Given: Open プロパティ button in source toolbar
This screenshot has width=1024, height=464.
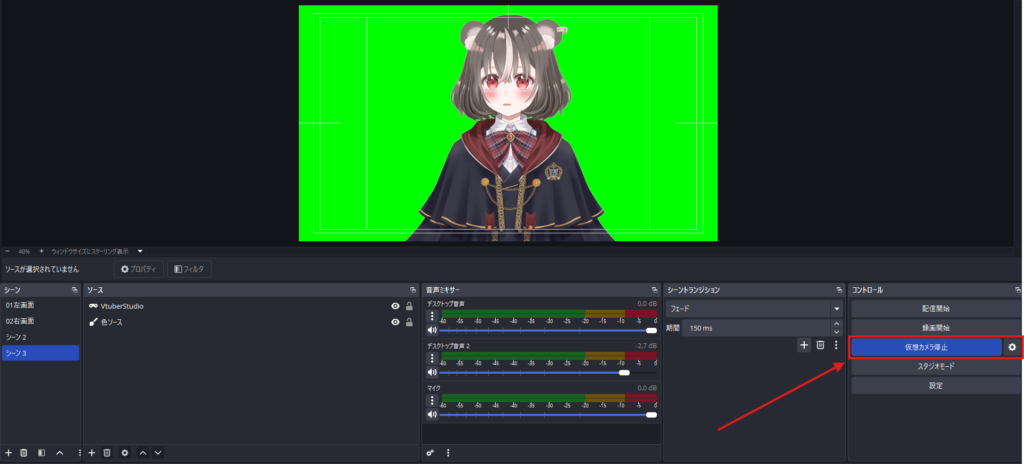Looking at the screenshot, I should tap(138, 269).
